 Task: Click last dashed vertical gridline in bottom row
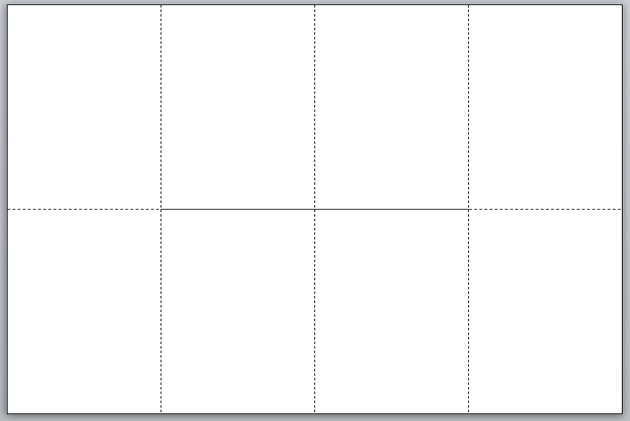(x=468, y=311)
